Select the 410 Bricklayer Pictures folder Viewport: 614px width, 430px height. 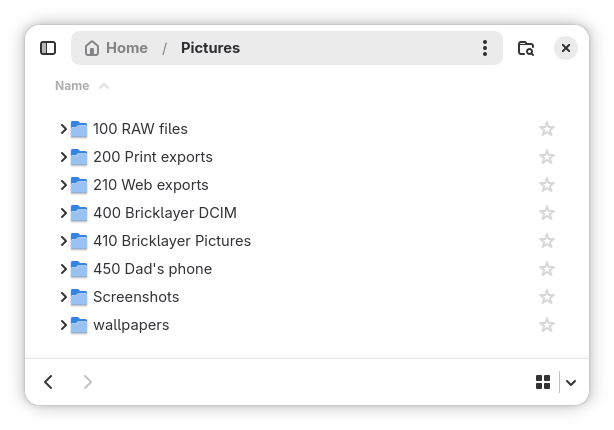172,241
